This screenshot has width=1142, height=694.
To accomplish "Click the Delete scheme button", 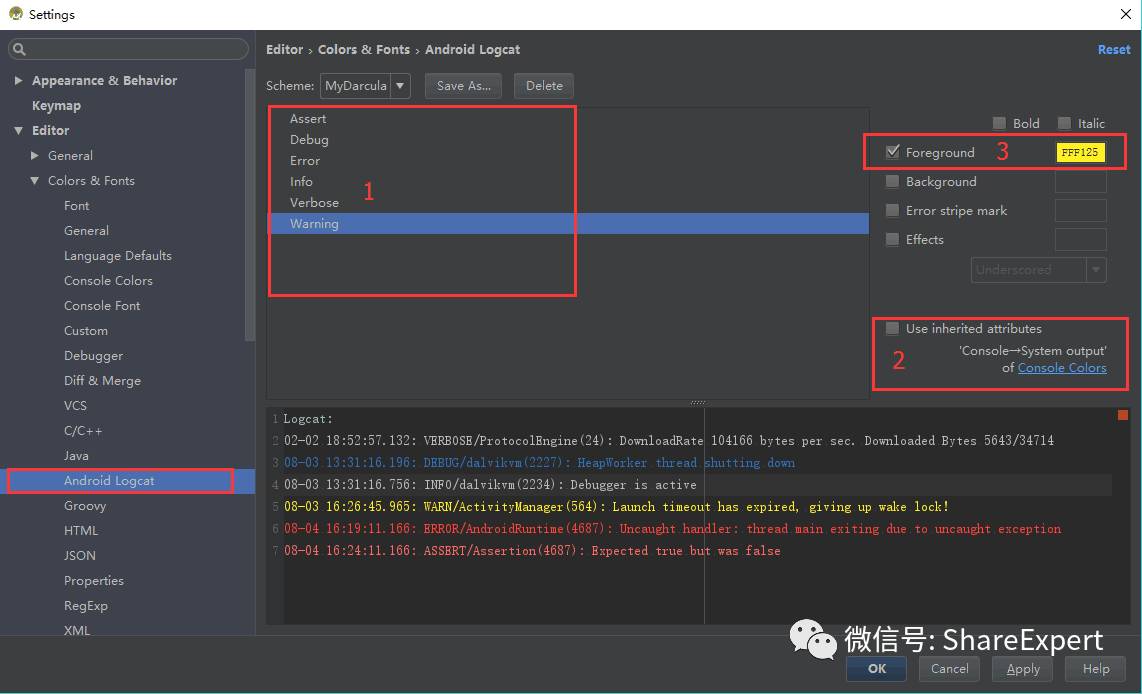I will click(x=544, y=85).
